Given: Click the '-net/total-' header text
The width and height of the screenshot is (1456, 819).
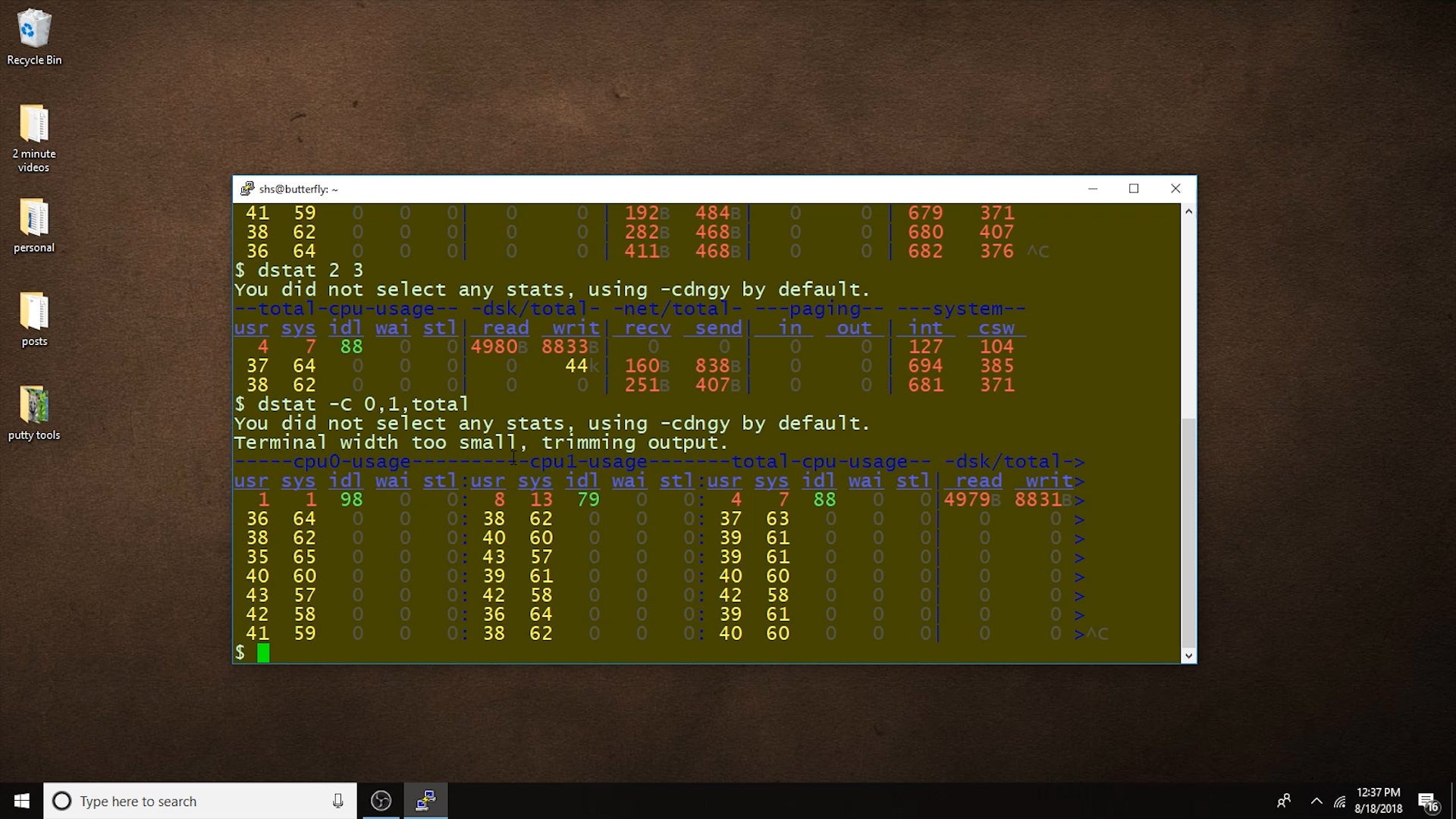Looking at the screenshot, I should 677,309.
